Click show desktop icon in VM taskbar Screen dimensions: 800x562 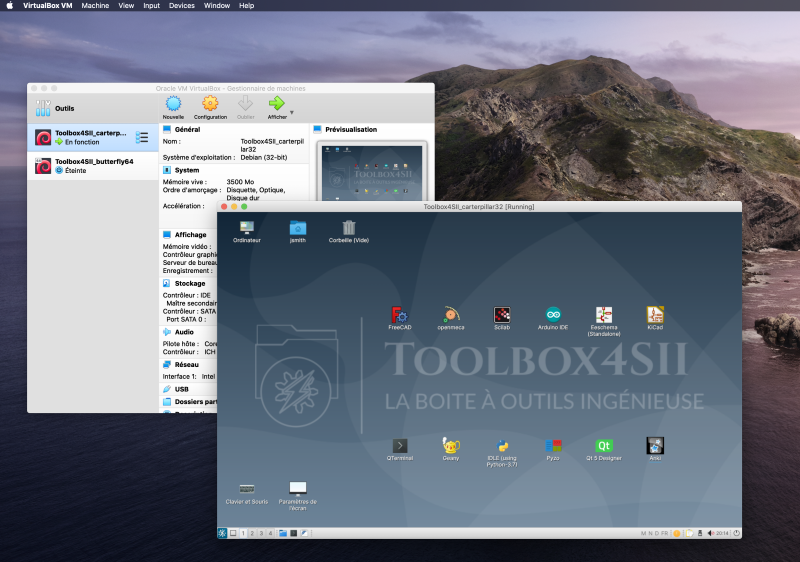pos(233,533)
